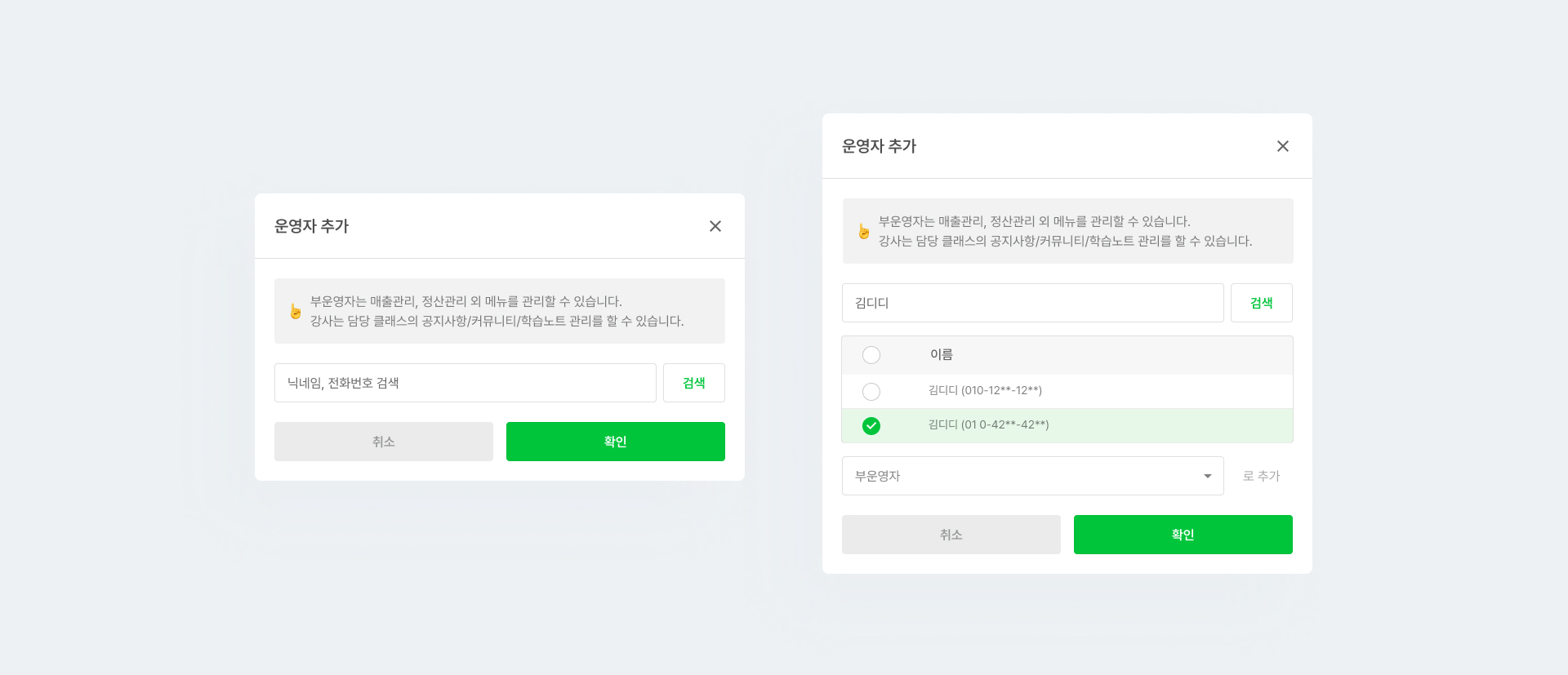Click pointing hand icon in right dialog notice
Viewport: 1568px width, 675px height.
pyautogui.click(x=863, y=232)
